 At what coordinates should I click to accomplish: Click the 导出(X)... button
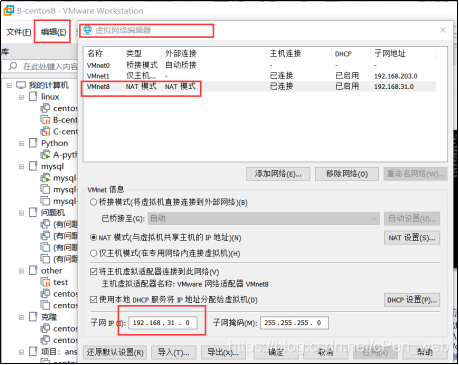point(223,352)
